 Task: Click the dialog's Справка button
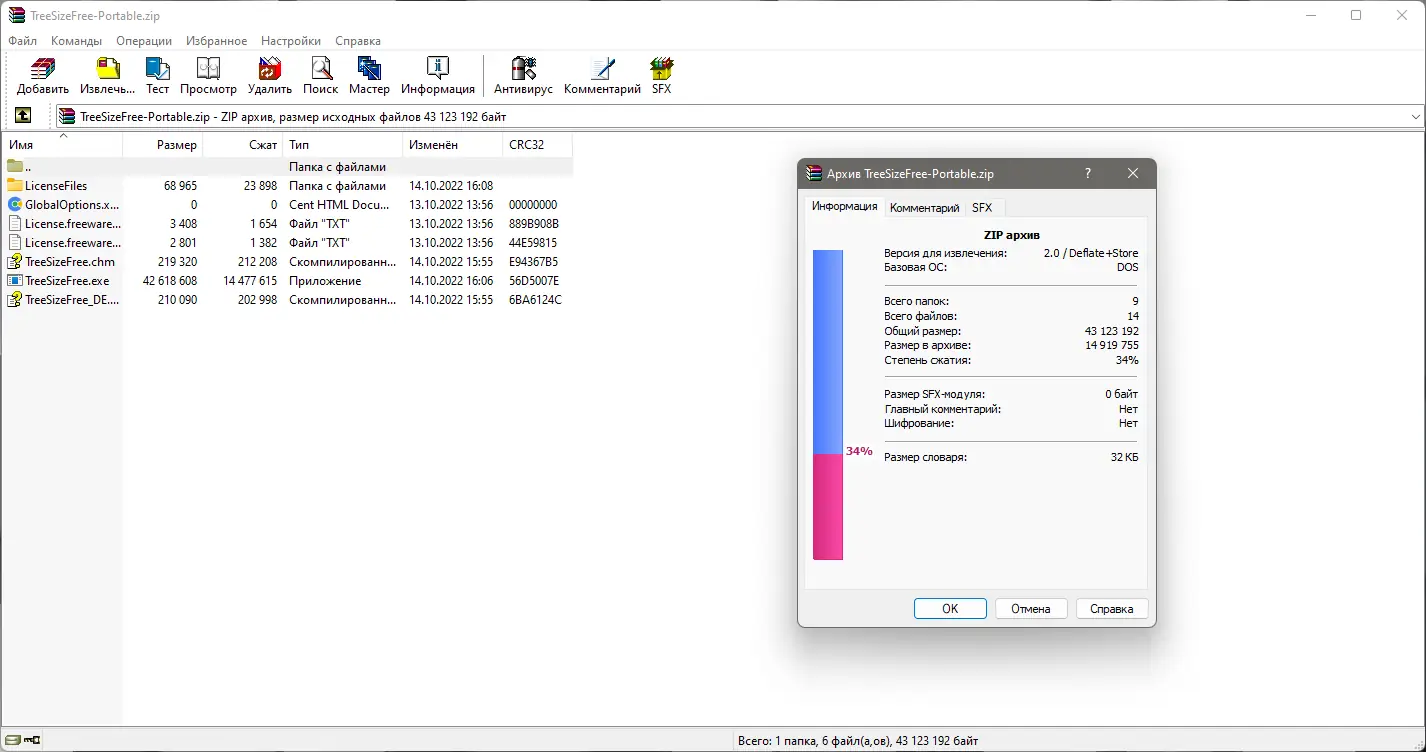[1111, 608]
